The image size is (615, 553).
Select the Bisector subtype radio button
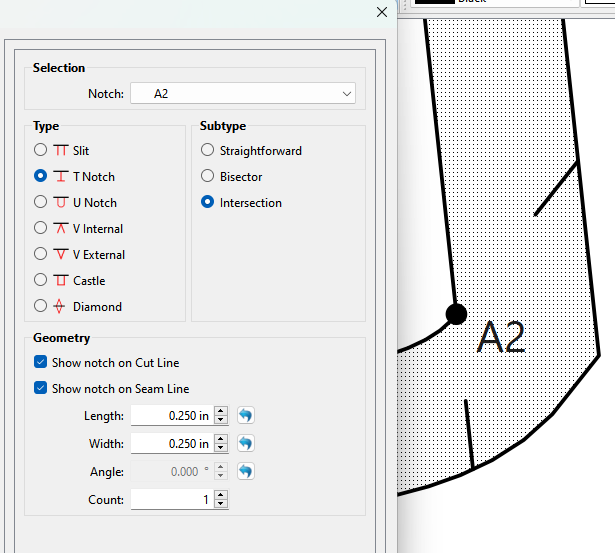click(208, 177)
